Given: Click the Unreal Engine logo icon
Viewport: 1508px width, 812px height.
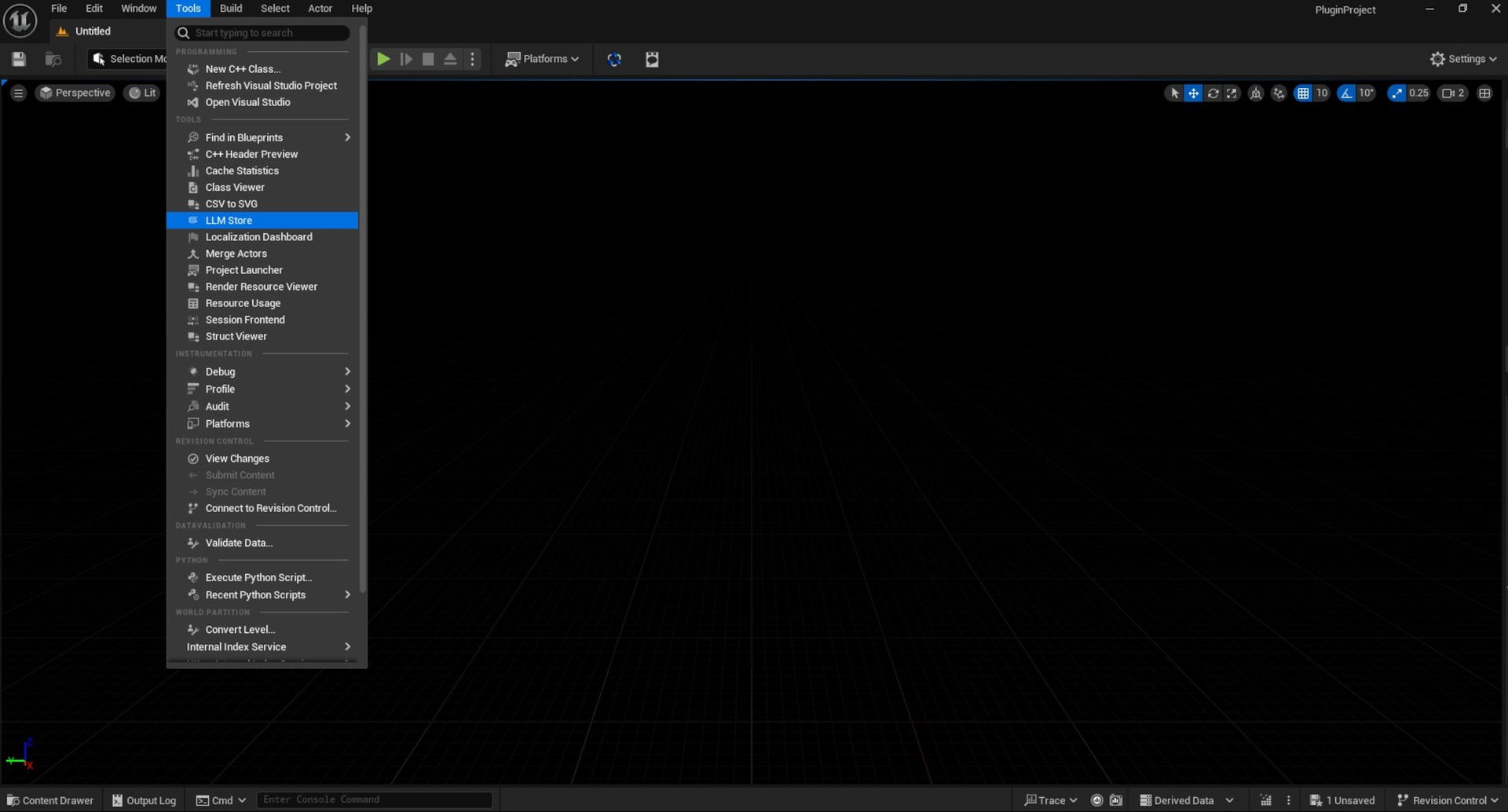Looking at the screenshot, I should [x=20, y=20].
